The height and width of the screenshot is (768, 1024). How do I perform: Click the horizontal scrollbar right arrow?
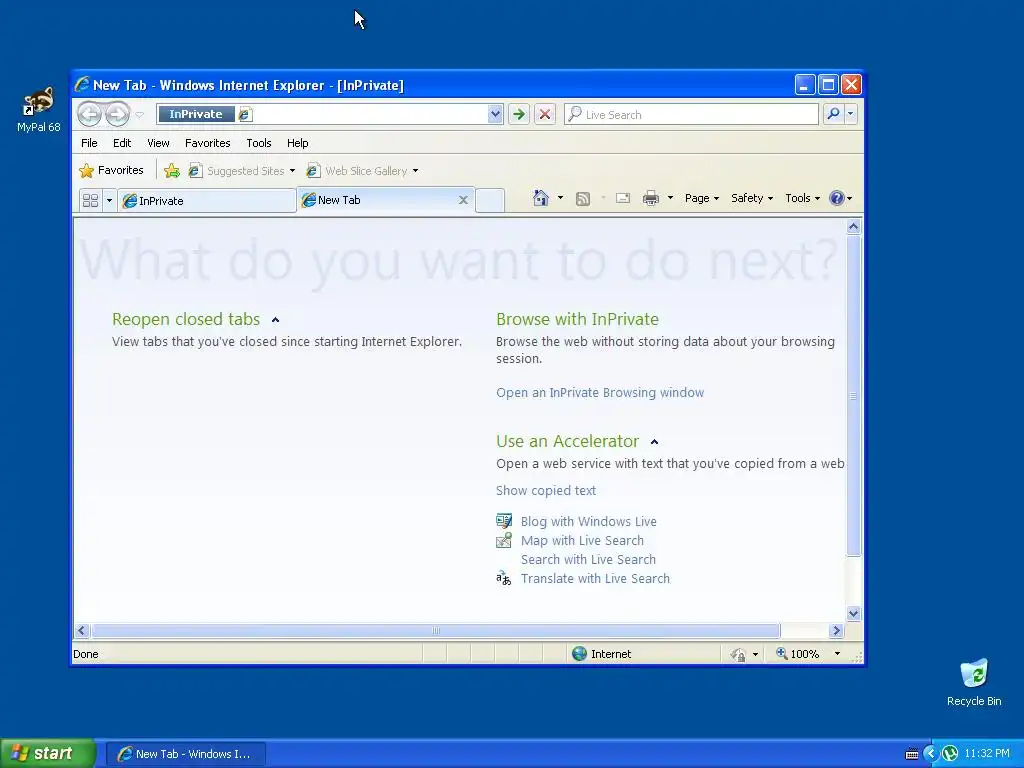coord(836,630)
